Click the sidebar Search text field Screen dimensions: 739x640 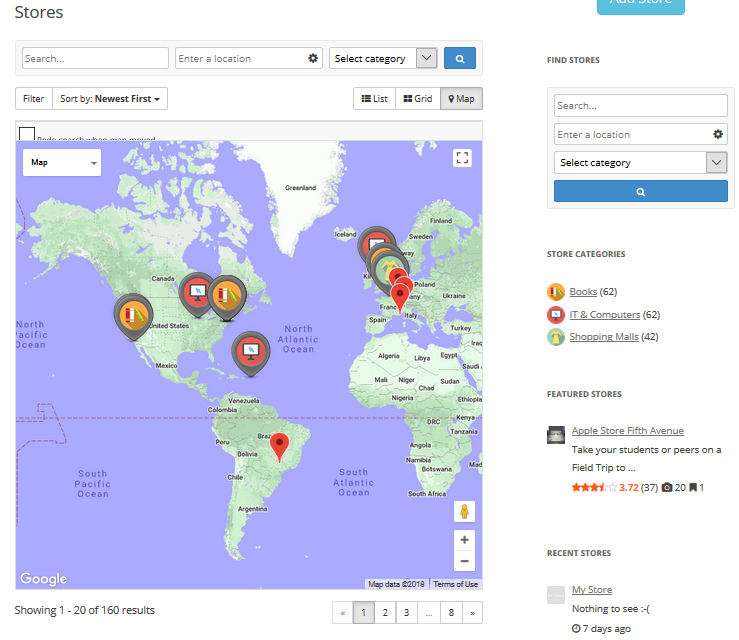point(640,106)
